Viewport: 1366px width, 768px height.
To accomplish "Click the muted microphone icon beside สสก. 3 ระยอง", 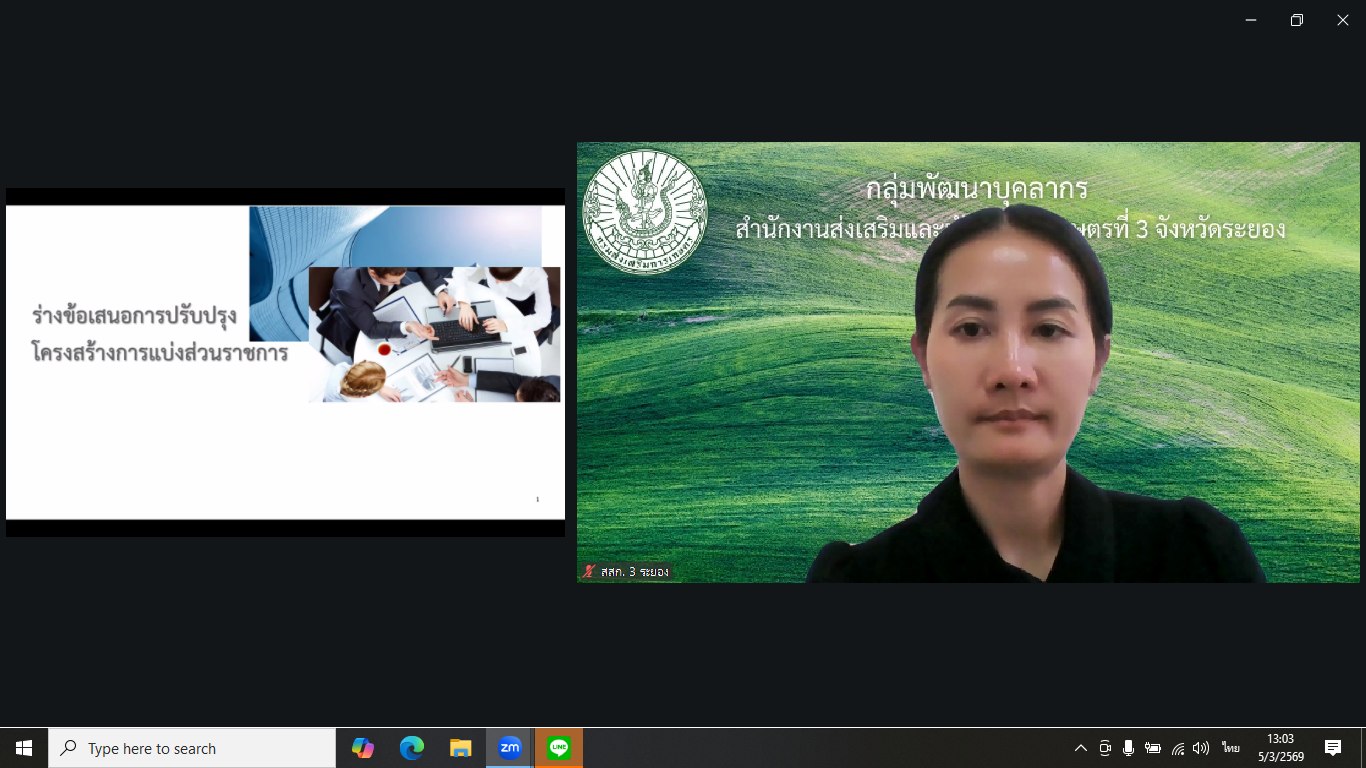I will (x=589, y=572).
